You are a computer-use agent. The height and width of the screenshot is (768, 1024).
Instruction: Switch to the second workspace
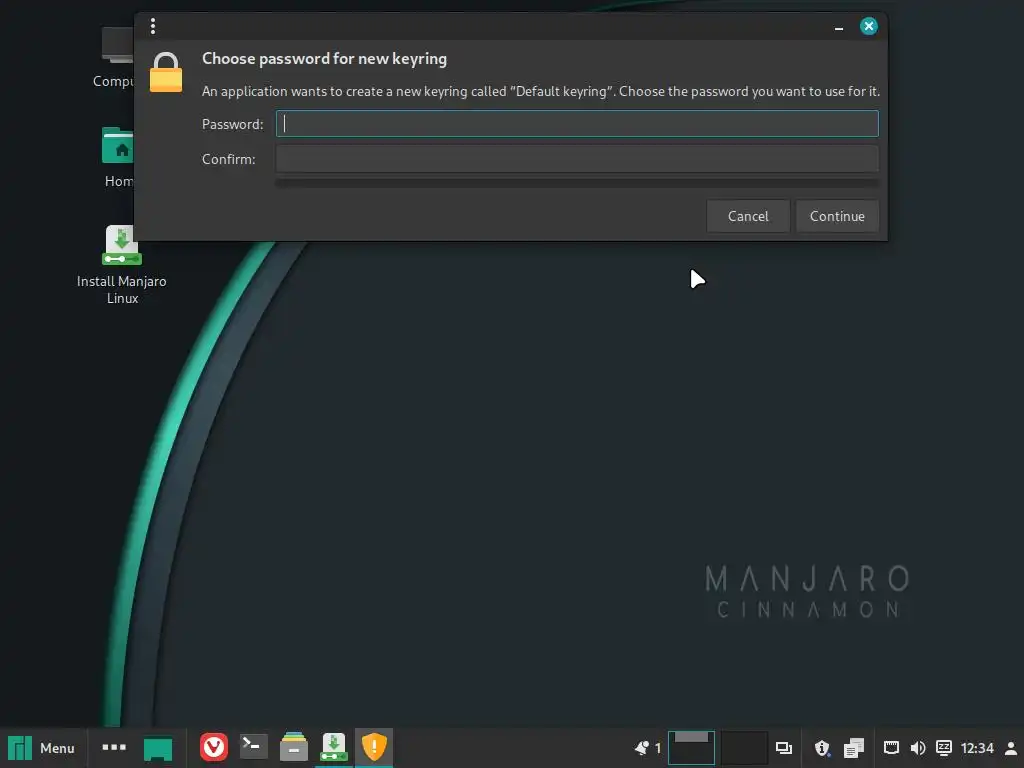pyautogui.click(x=743, y=748)
